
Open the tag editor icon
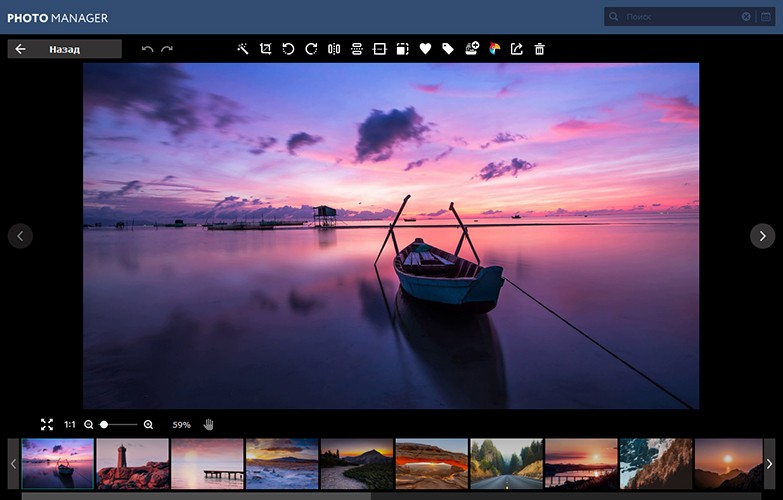pos(448,48)
